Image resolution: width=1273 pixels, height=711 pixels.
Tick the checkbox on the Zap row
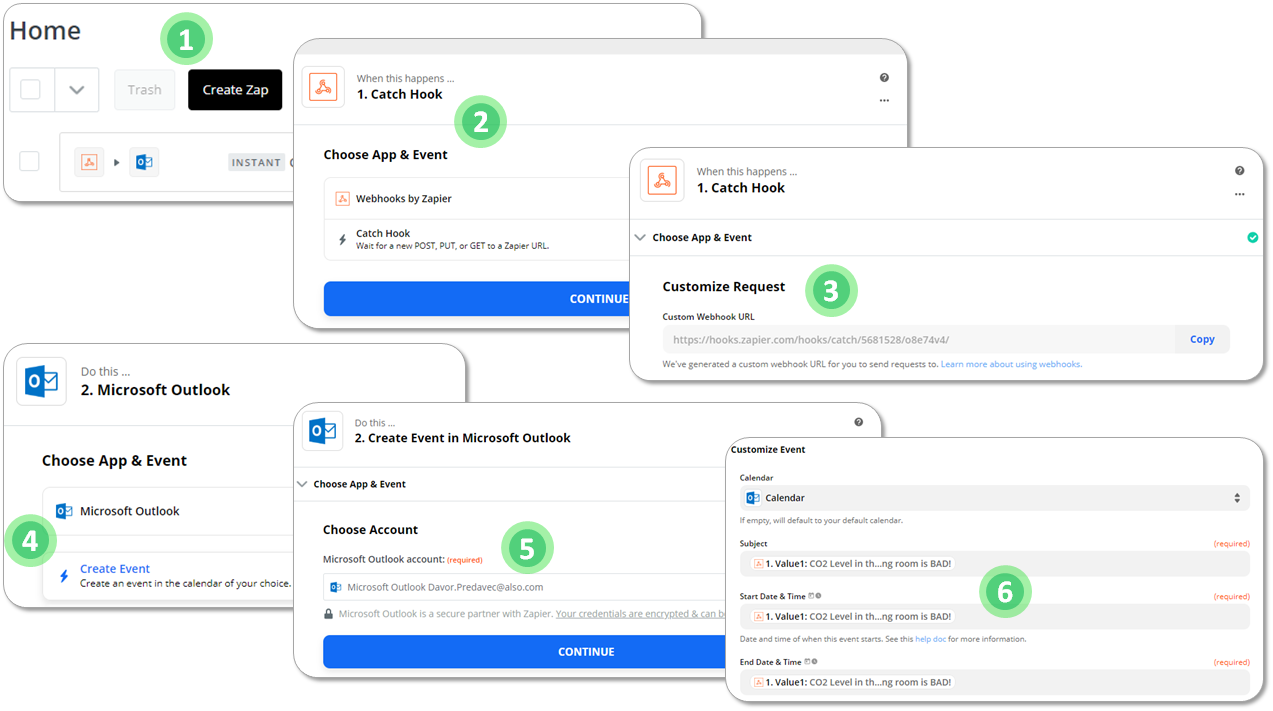pyautogui.click(x=30, y=162)
